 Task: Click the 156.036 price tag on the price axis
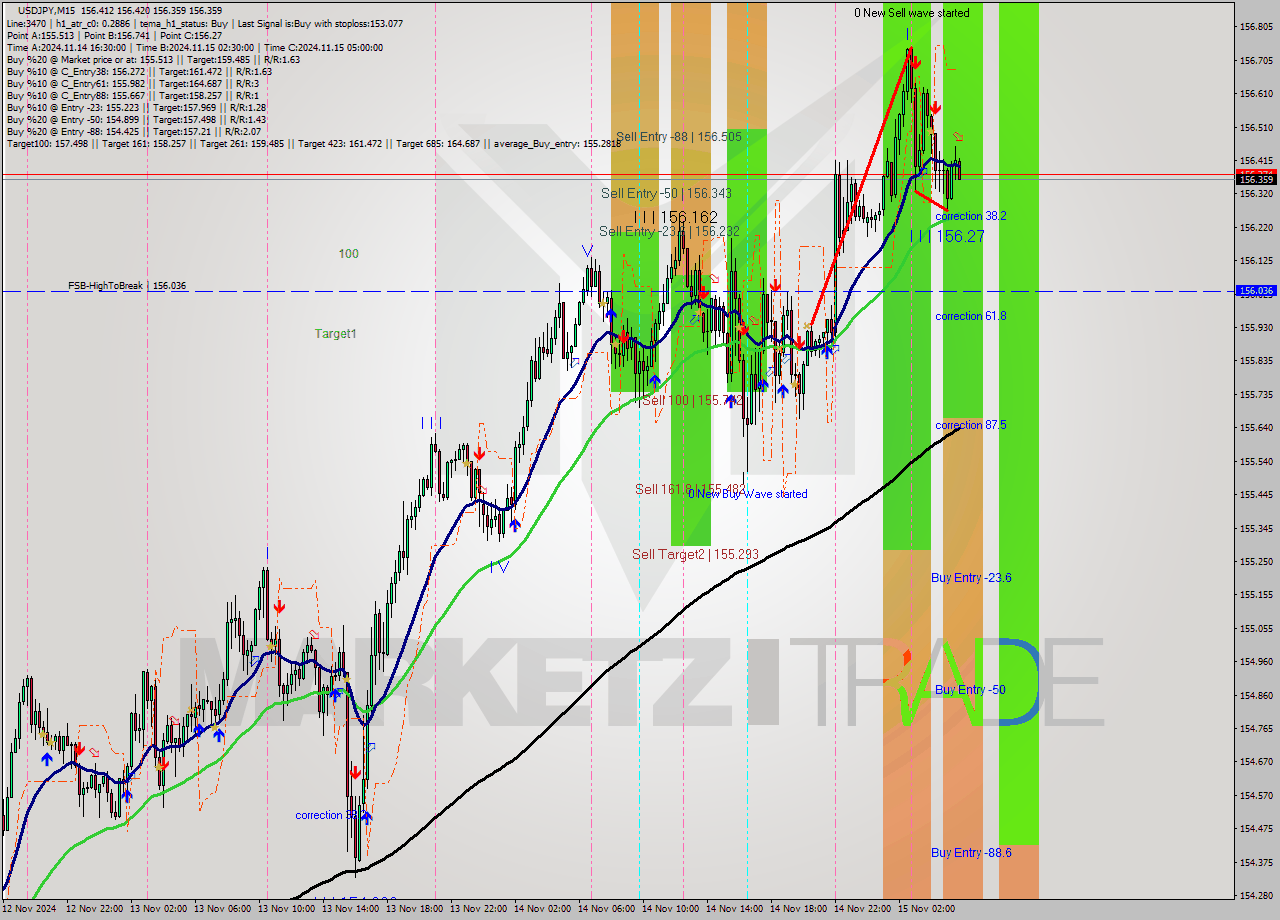1257,291
